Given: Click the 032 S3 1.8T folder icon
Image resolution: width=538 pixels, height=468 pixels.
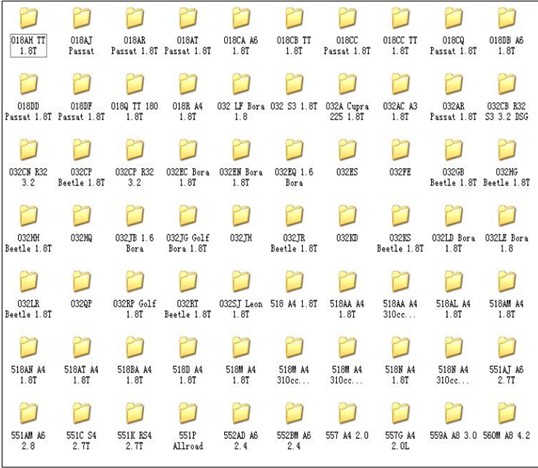Looking at the screenshot, I should click(294, 84).
